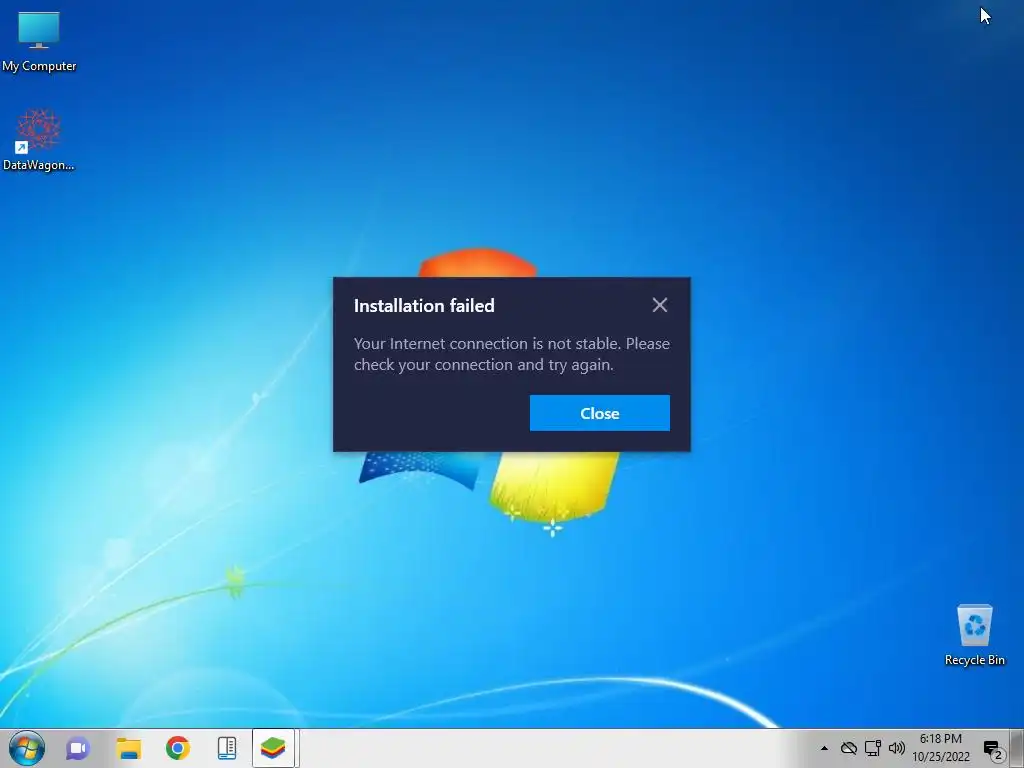Launch Google Chrome from the taskbar

[x=178, y=748]
